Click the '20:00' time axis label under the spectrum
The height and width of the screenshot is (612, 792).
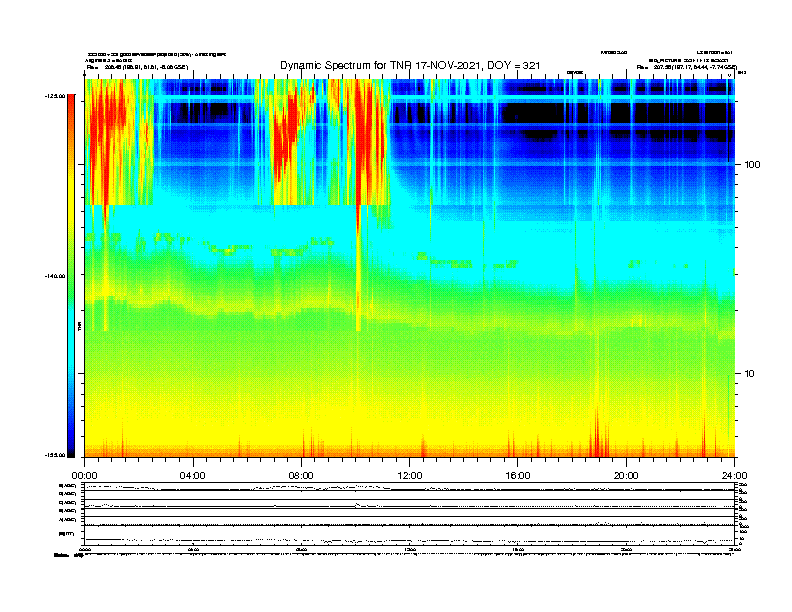point(626,476)
